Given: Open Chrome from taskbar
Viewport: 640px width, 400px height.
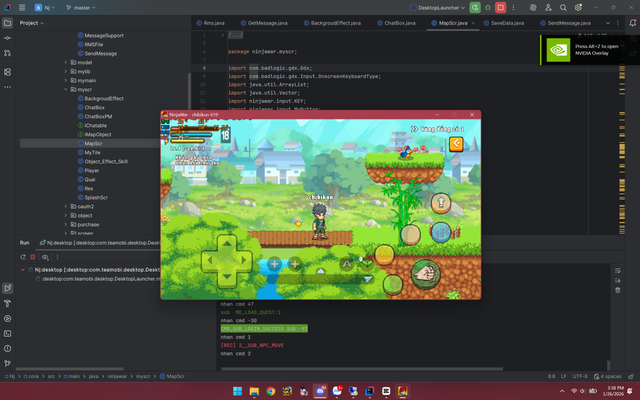Looking at the screenshot, I should [x=270, y=391].
